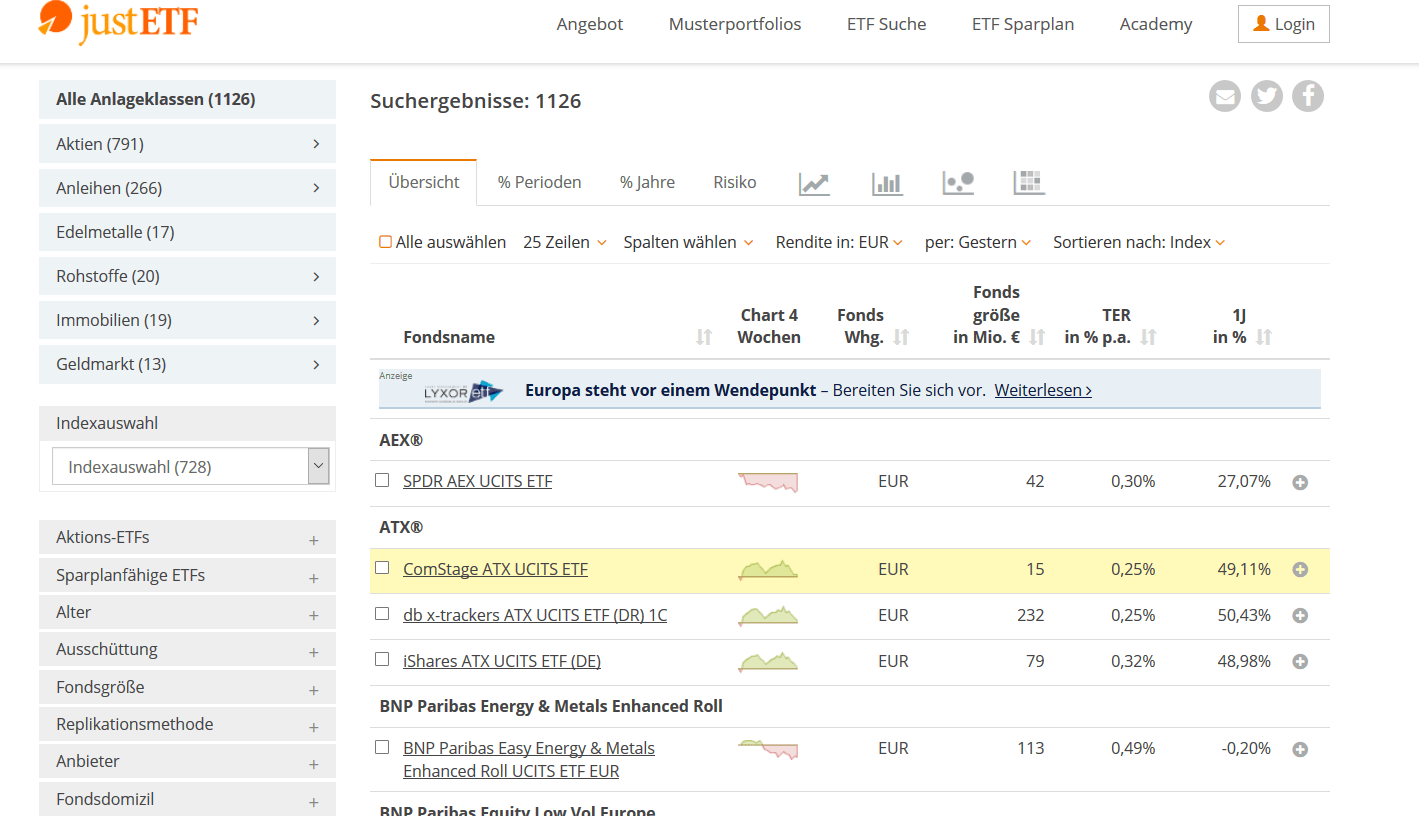Sort by Fondsgröße arrows

[1037, 337]
